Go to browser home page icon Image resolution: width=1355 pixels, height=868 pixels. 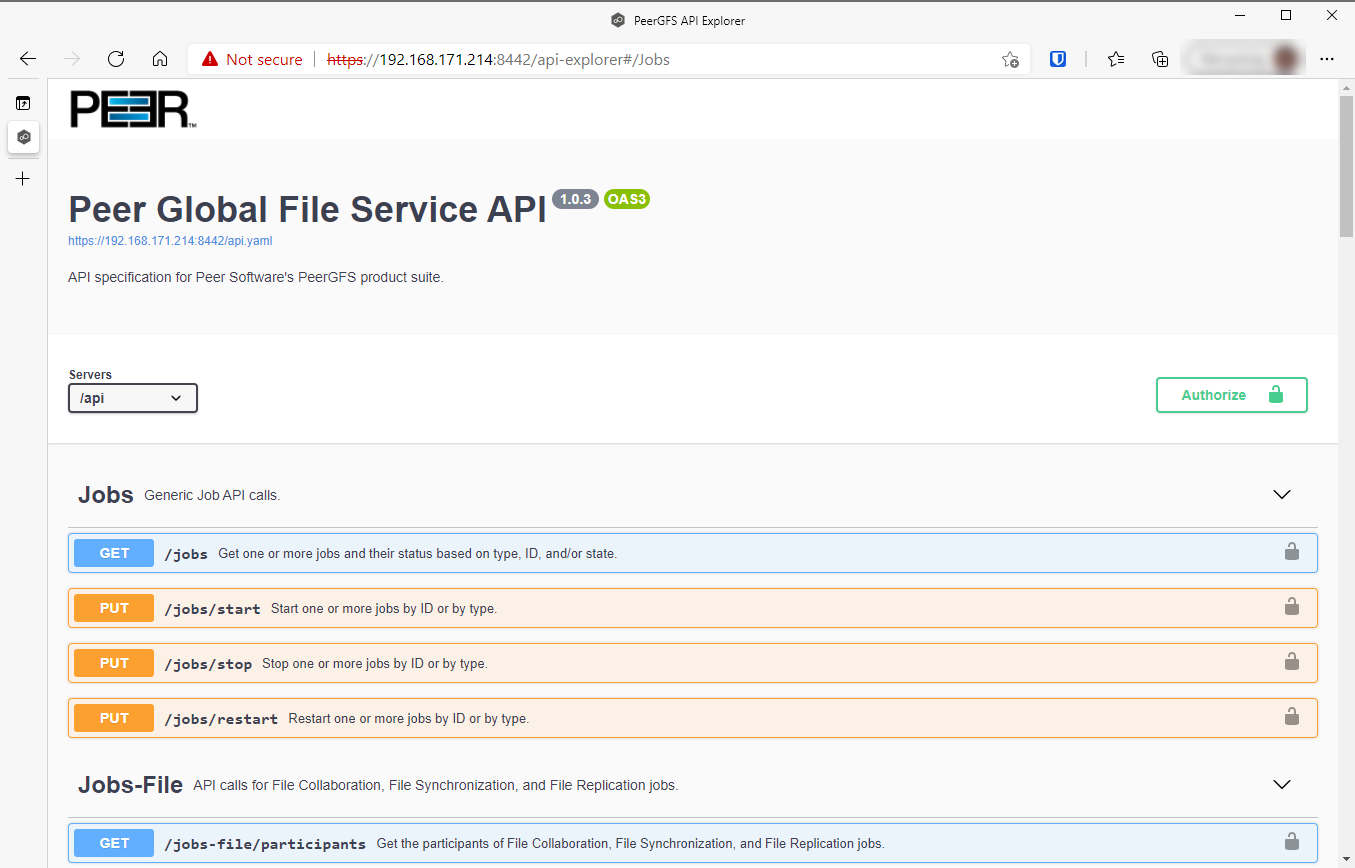pos(160,59)
